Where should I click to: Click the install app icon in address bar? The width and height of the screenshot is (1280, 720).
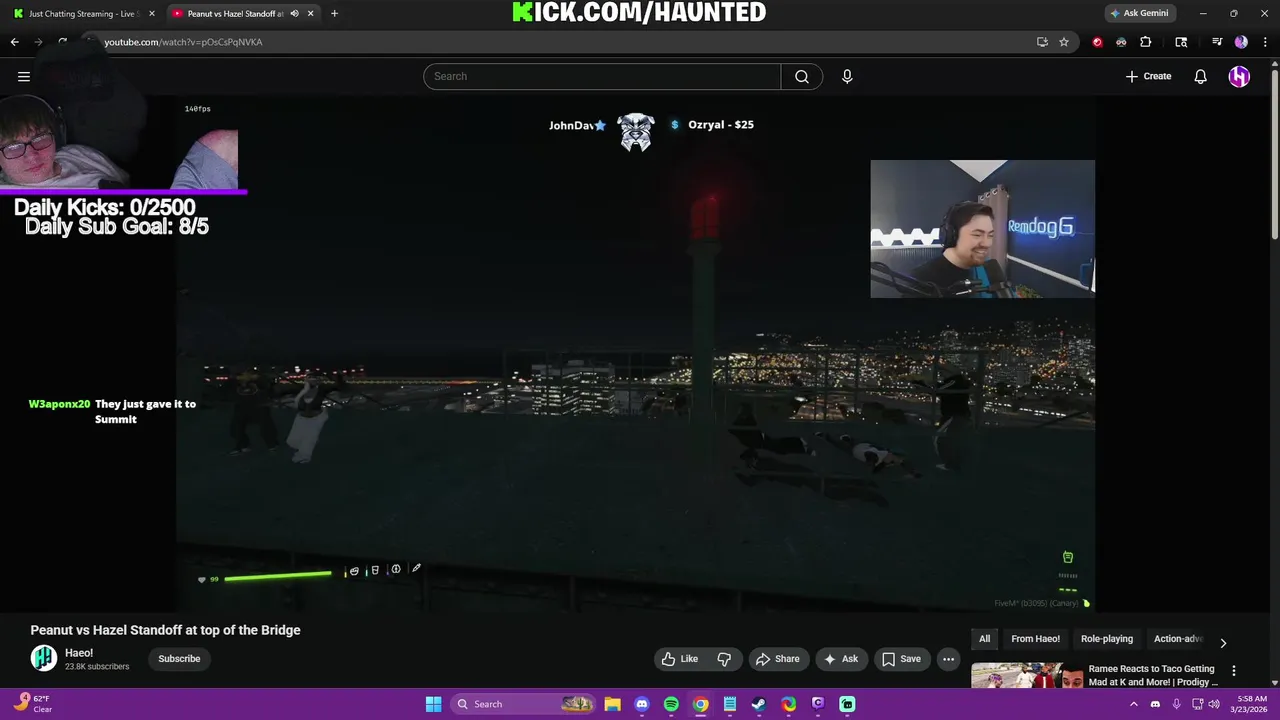point(1042,42)
